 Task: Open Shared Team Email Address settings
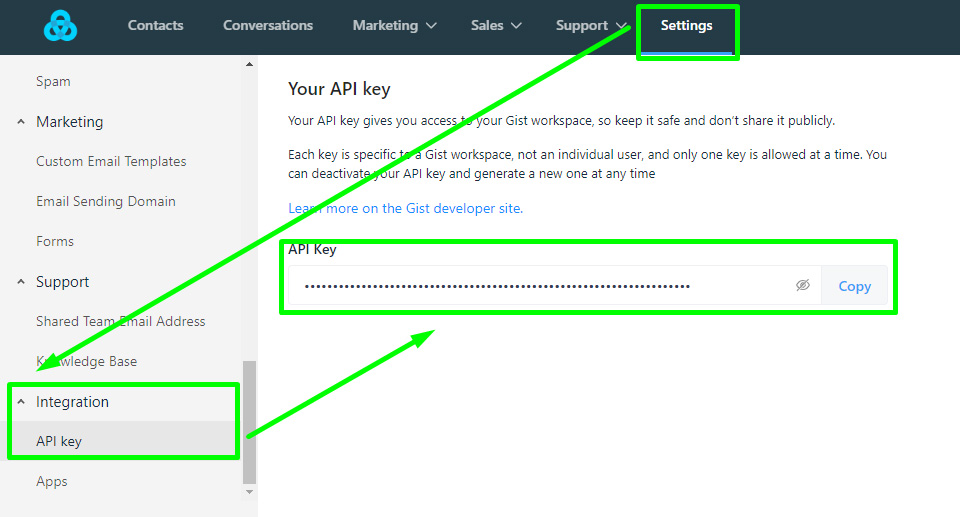(121, 322)
